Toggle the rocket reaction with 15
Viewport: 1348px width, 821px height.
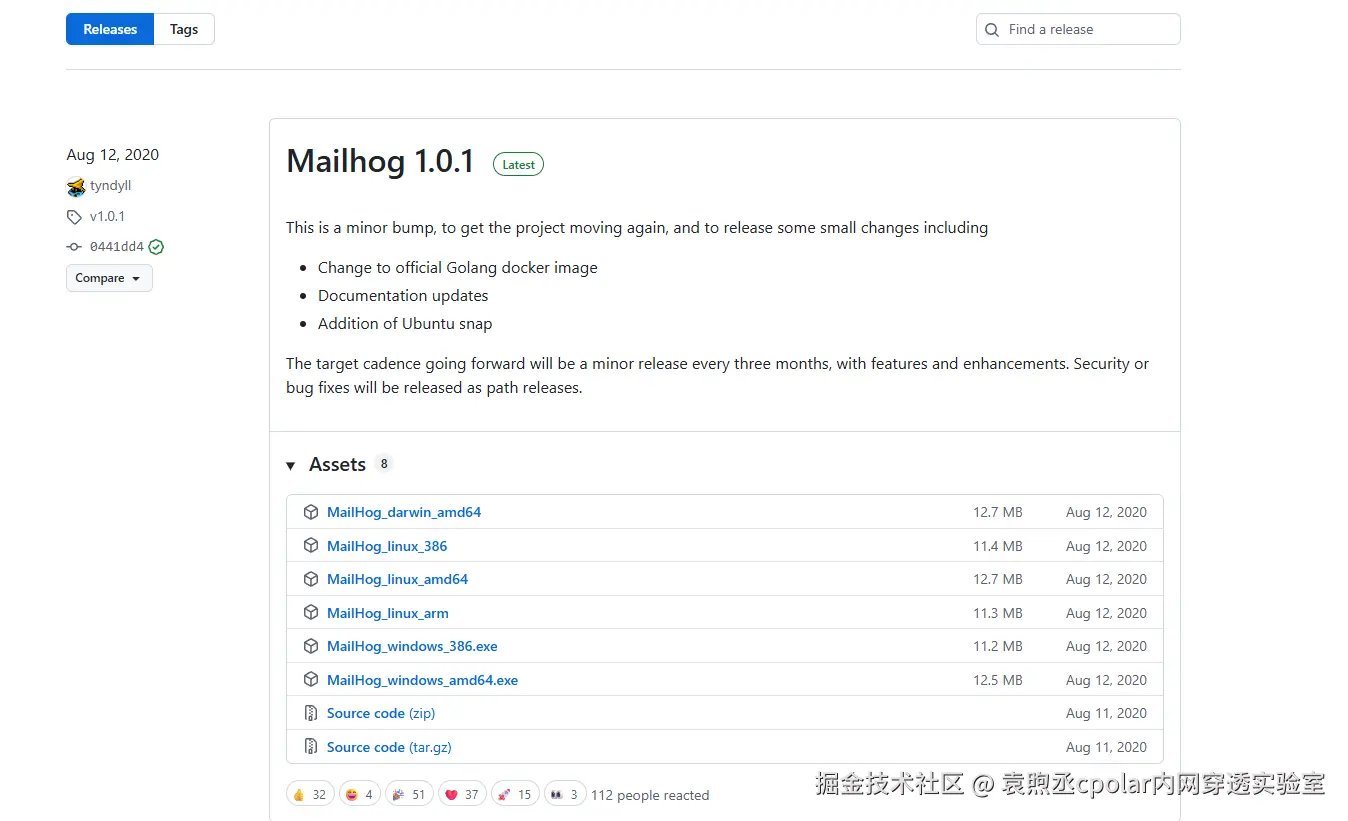(x=515, y=794)
